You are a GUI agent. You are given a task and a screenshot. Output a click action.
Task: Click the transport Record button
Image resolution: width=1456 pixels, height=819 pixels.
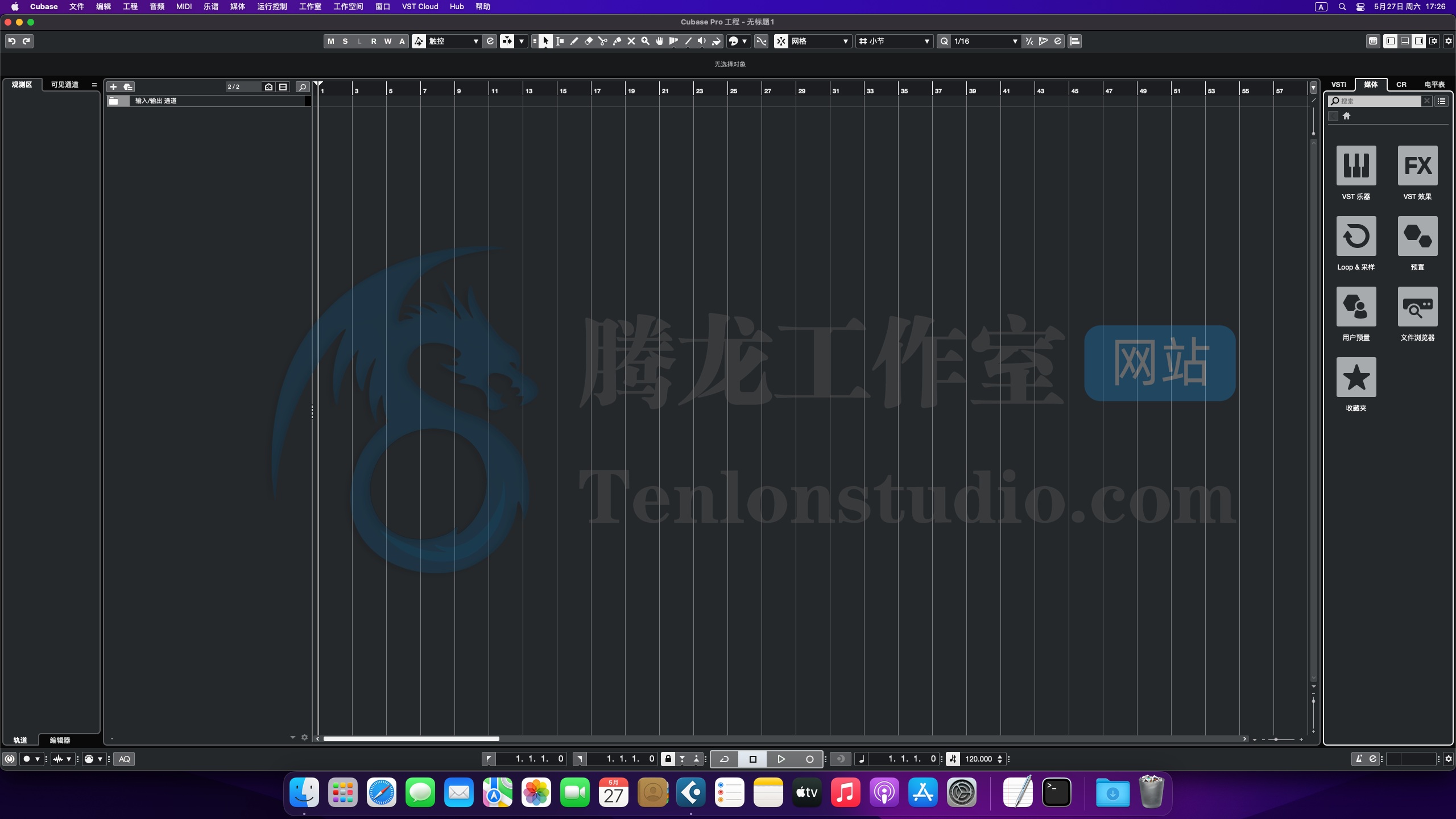point(809,759)
